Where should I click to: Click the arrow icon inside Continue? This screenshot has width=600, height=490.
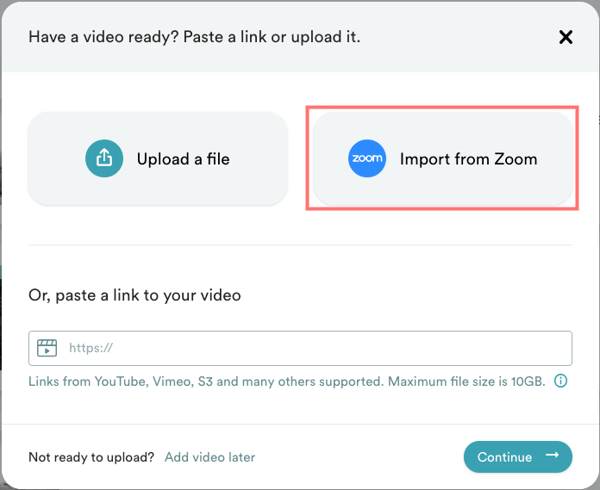tap(551, 457)
